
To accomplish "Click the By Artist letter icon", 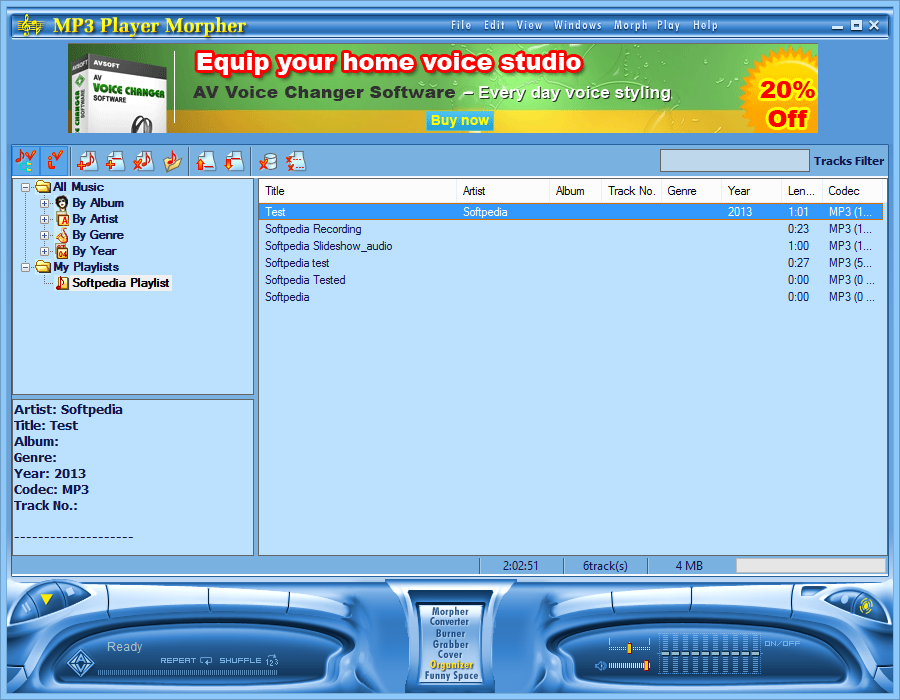I will tap(63, 219).
